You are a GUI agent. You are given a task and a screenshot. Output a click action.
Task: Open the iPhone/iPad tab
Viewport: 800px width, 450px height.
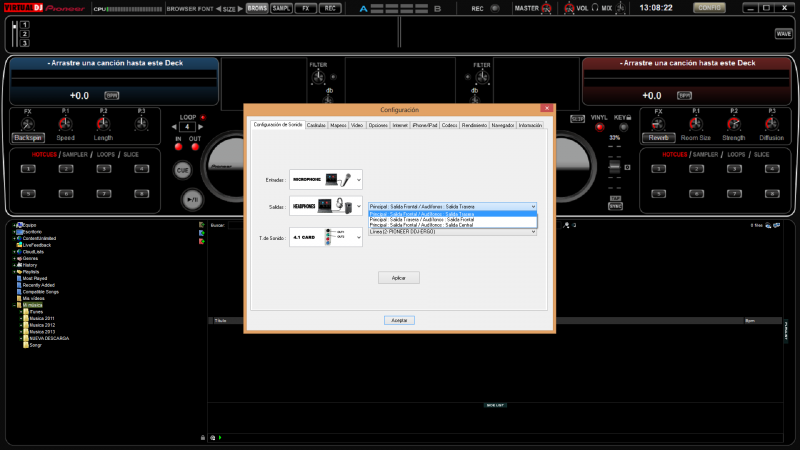424,125
